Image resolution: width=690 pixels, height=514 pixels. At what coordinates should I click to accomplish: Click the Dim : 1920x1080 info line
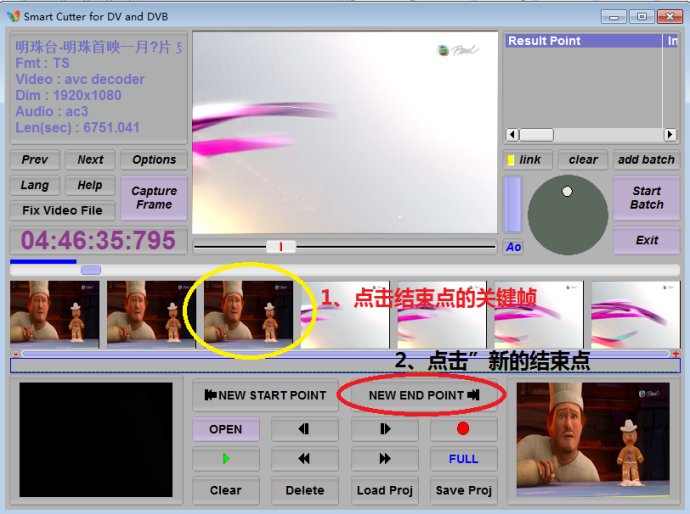tap(68, 95)
